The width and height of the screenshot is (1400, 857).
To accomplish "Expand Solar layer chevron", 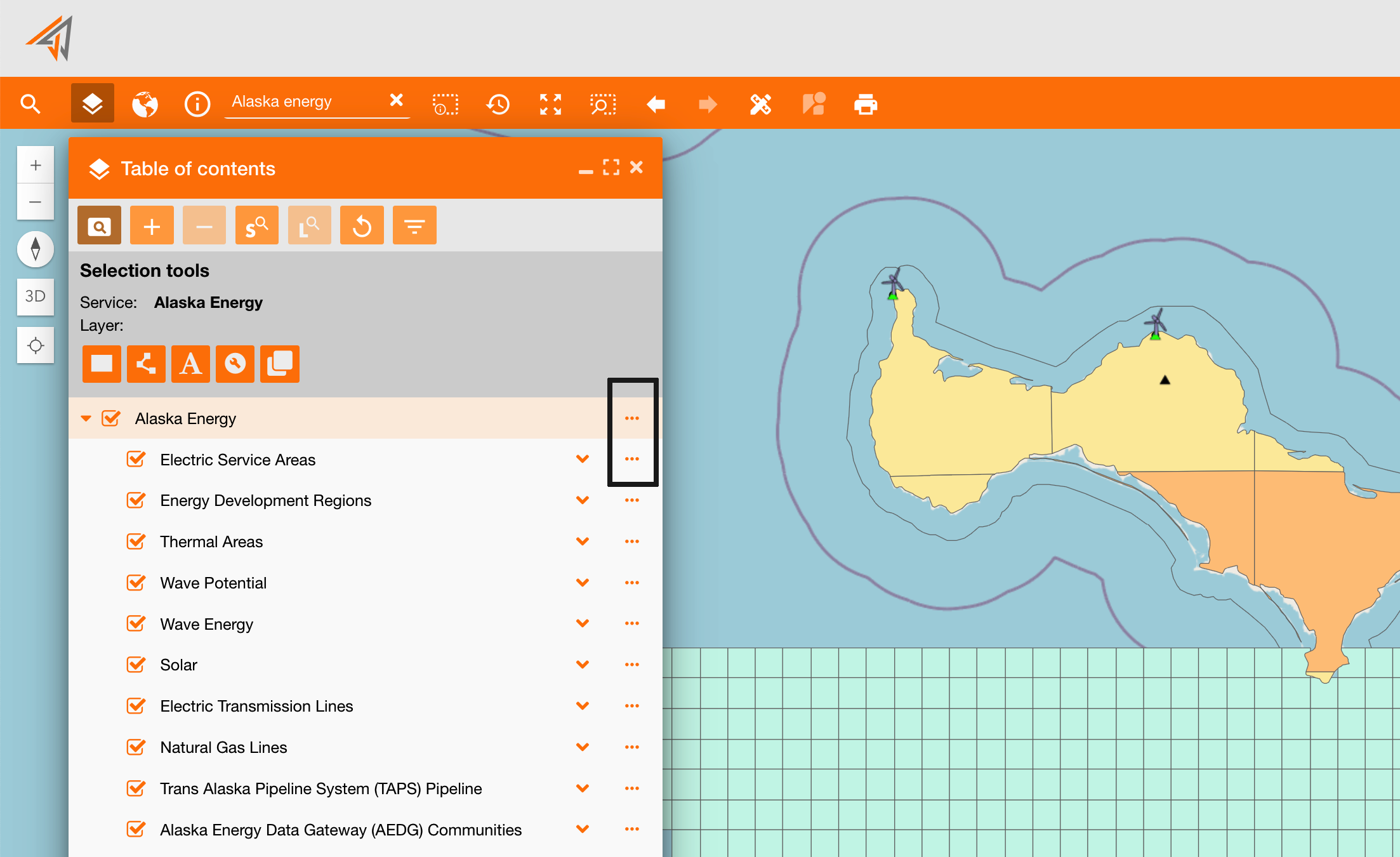I will (x=583, y=665).
